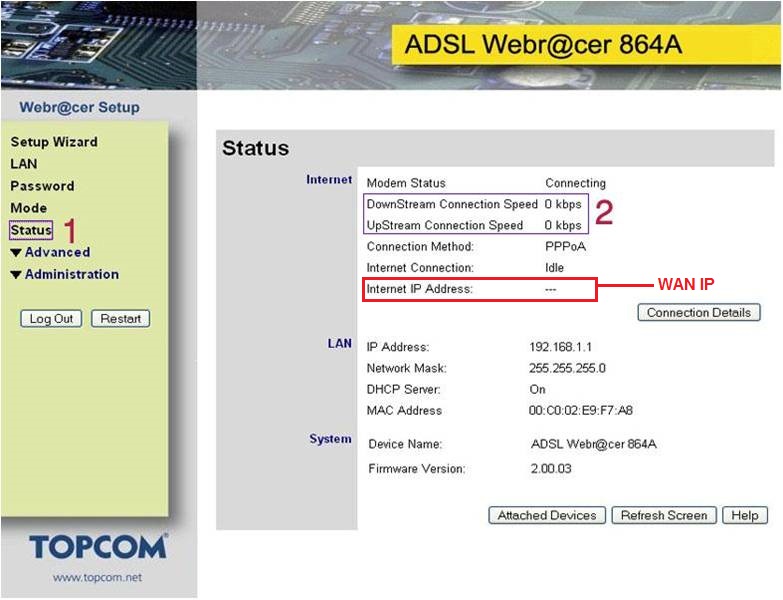Viewport: 783px width, 600px height.
Task: View Attached Devices
Action: (x=547, y=515)
